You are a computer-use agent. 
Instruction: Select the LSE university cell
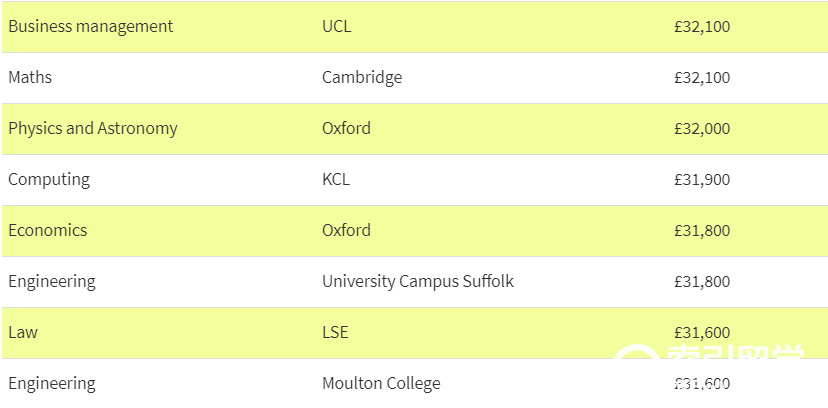pos(335,333)
